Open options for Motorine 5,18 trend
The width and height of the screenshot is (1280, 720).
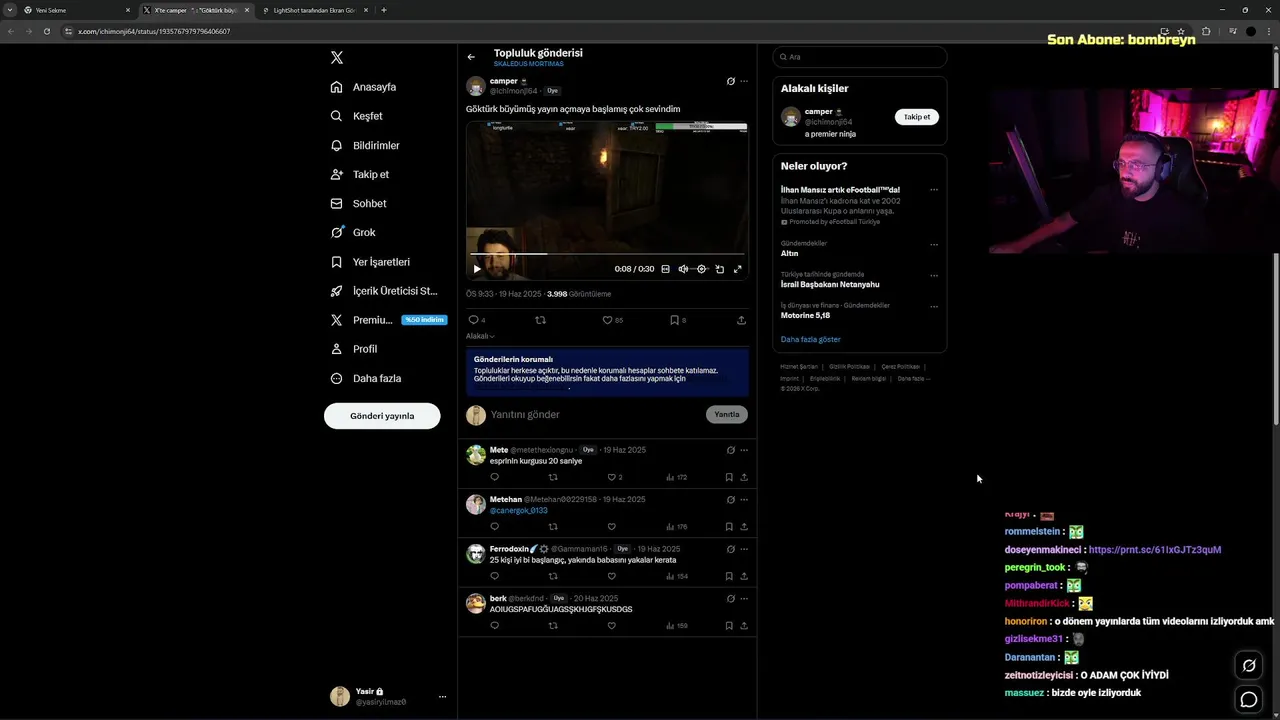(934, 307)
